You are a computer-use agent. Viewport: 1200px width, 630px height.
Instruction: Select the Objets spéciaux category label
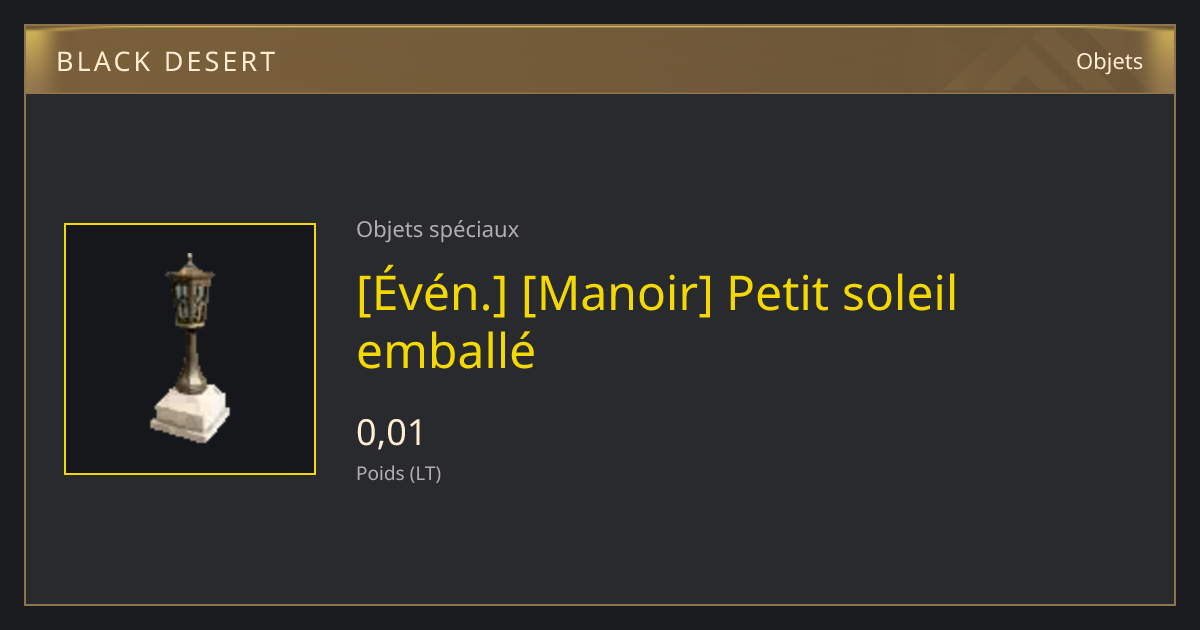pyautogui.click(x=437, y=229)
